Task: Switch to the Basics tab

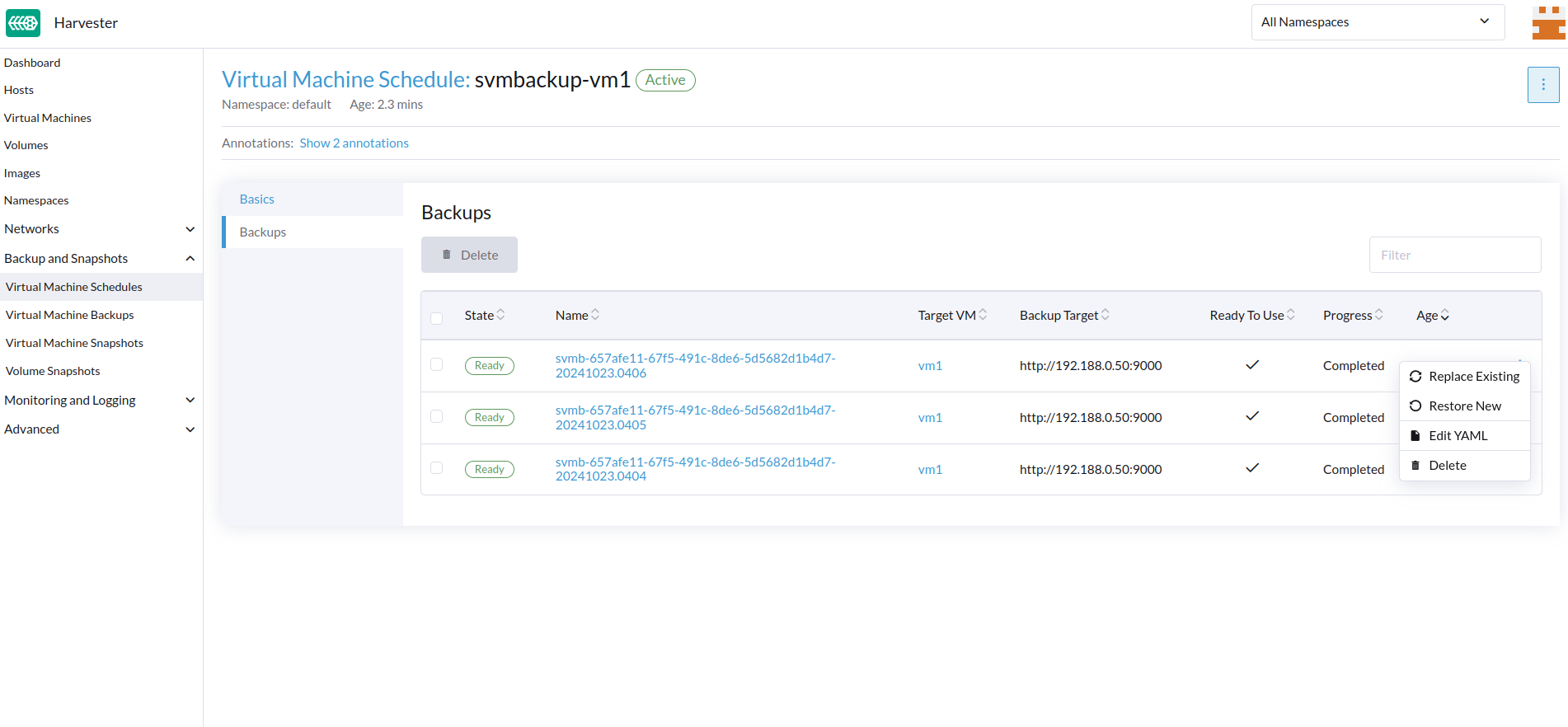Action: coord(257,199)
